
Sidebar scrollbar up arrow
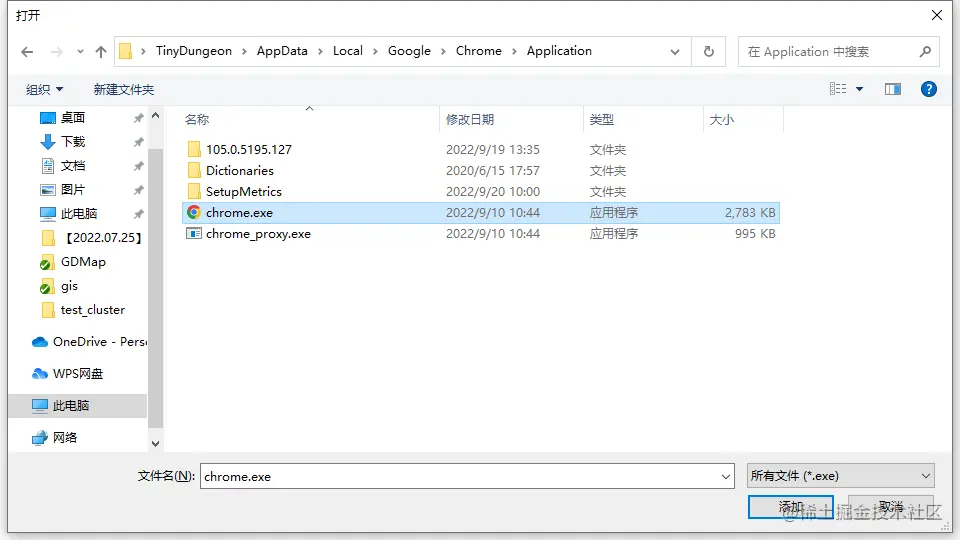point(156,116)
